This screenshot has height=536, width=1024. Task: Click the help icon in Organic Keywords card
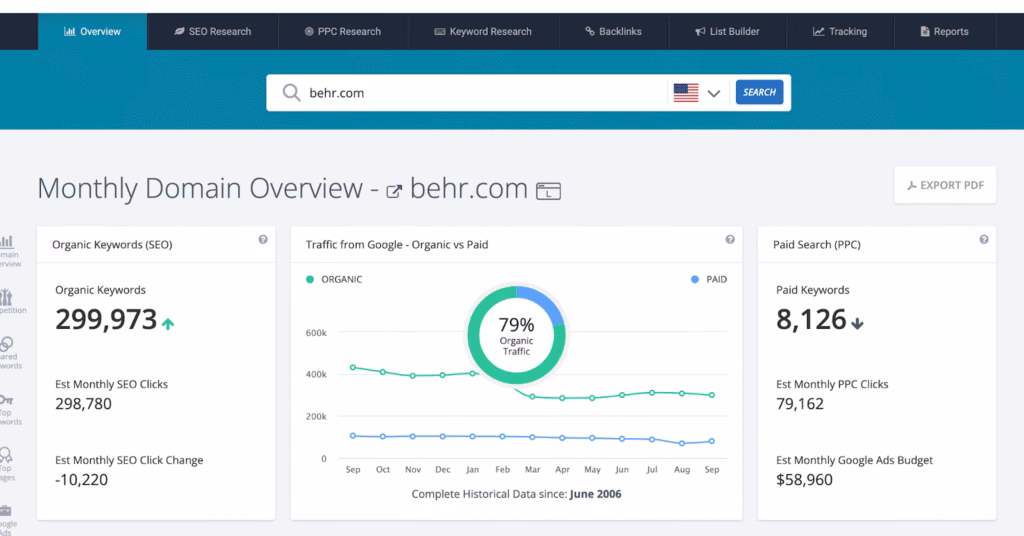pos(263,240)
